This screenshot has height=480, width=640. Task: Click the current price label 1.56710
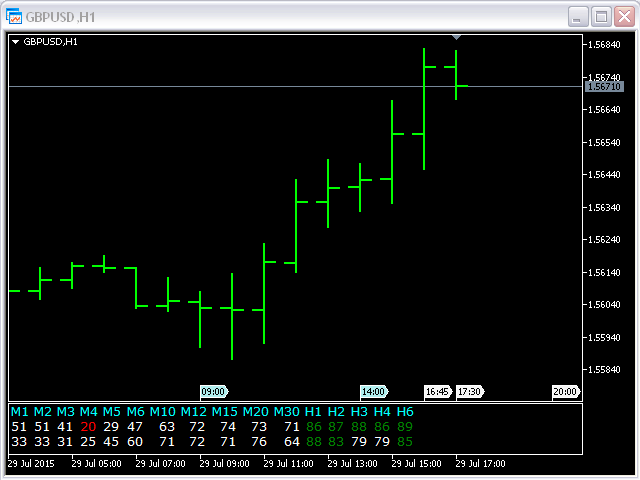pyautogui.click(x=604, y=87)
